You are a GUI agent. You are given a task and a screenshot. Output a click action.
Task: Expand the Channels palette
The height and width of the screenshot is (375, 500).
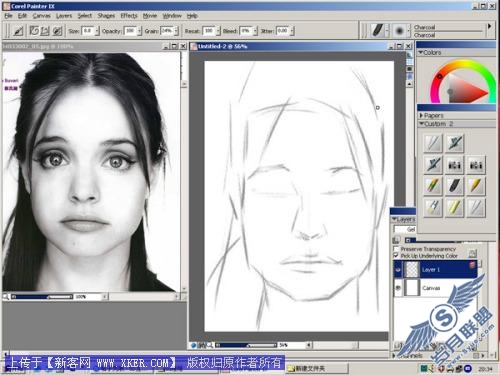coord(394,355)
